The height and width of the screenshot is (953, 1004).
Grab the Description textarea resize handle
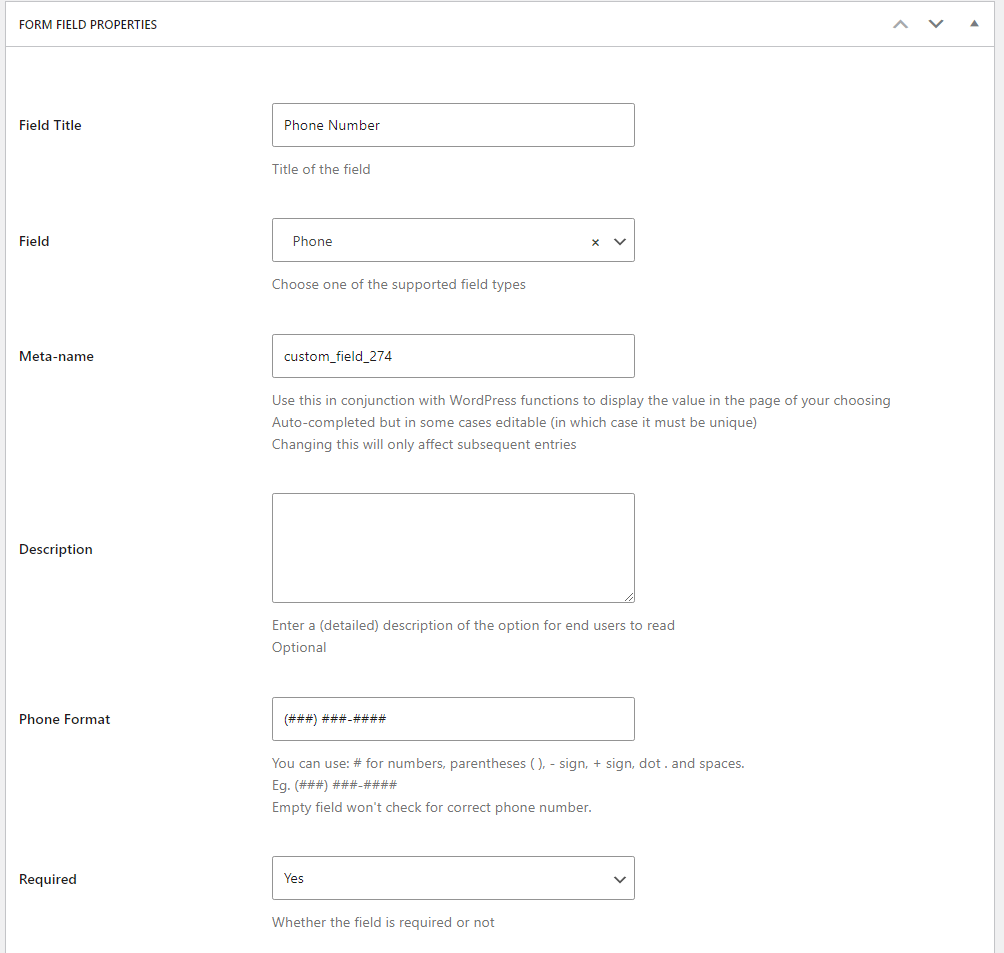pyautogui.click(x=629, y=597)
